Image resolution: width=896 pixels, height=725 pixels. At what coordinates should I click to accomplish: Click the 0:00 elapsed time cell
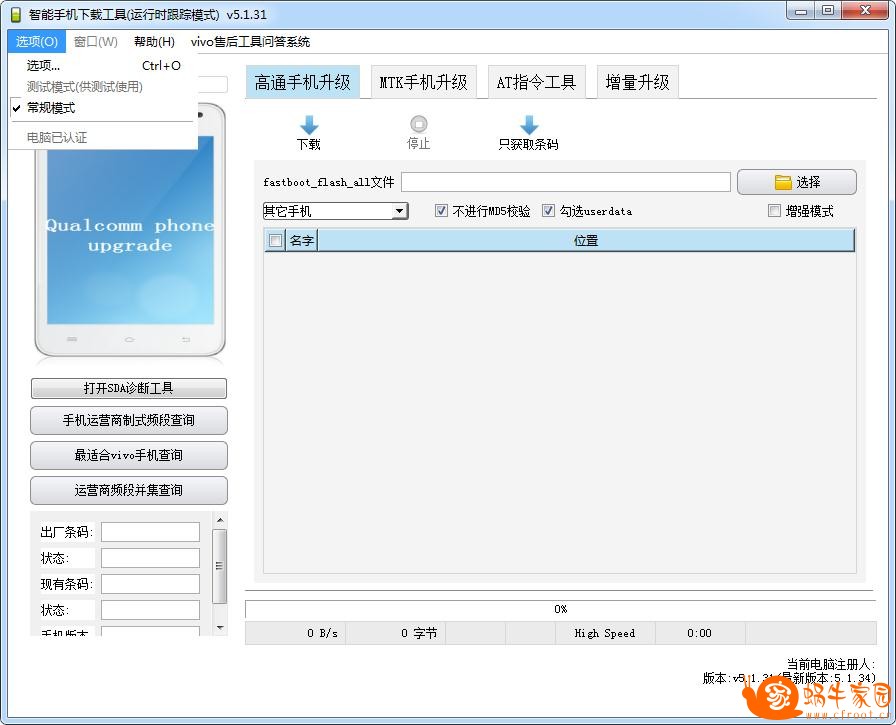click(699, 633)
